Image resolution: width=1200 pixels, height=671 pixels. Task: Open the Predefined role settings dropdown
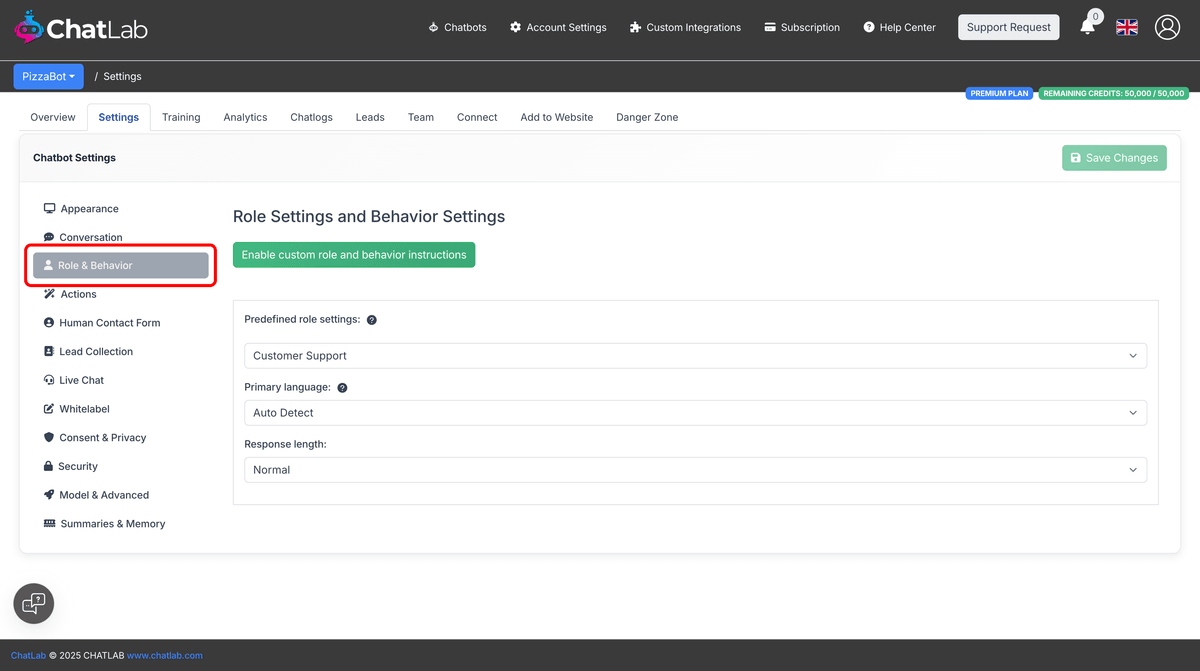click(695, 356)
